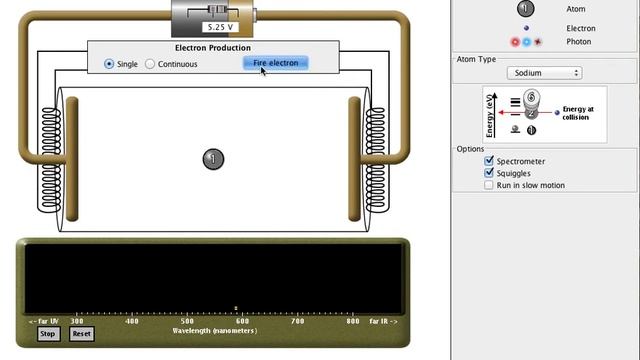Click the 'Energy at collision' label
640x360 pixels.
tap(578, 113)
